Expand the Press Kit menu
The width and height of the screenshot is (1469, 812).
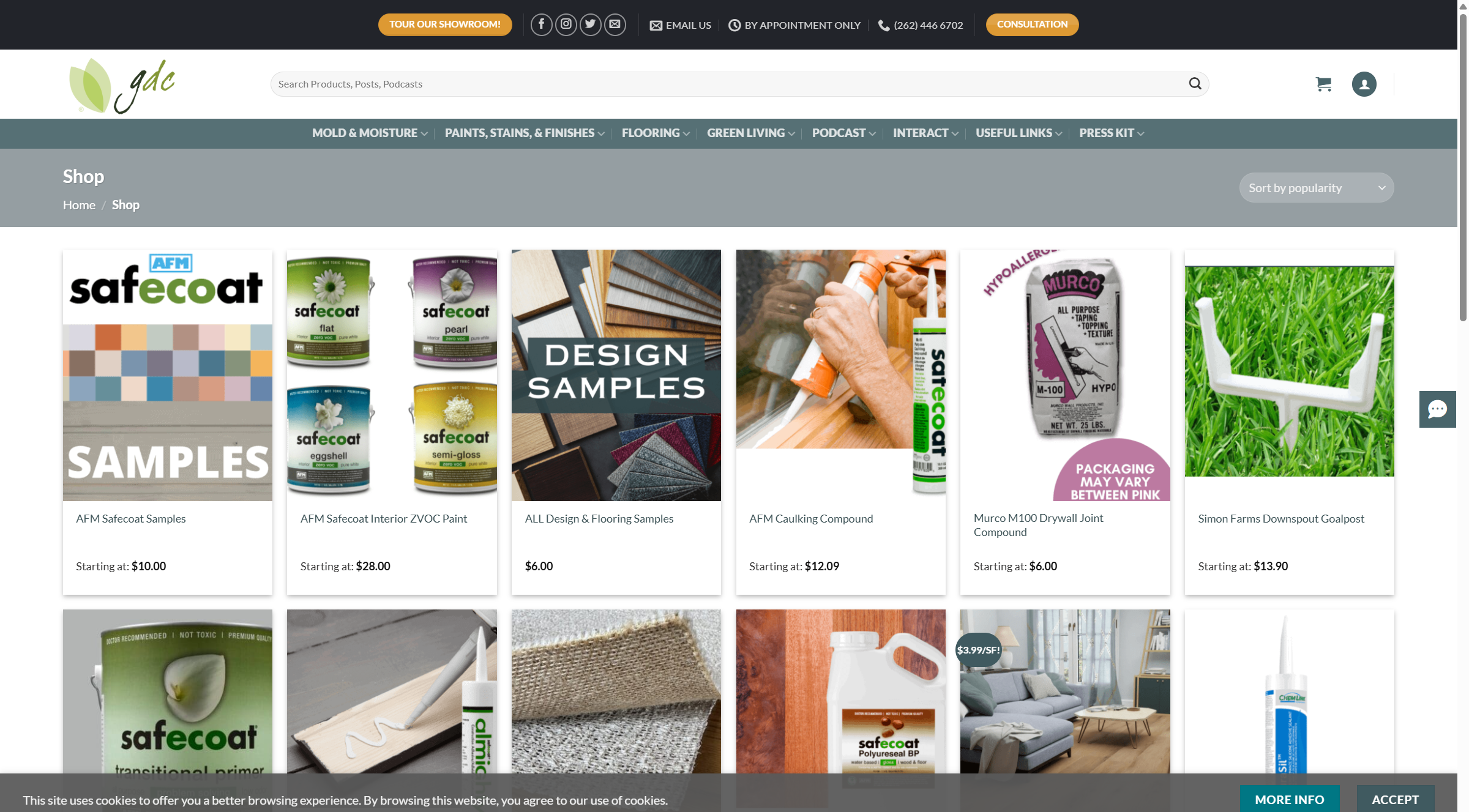coord(1112,133)
